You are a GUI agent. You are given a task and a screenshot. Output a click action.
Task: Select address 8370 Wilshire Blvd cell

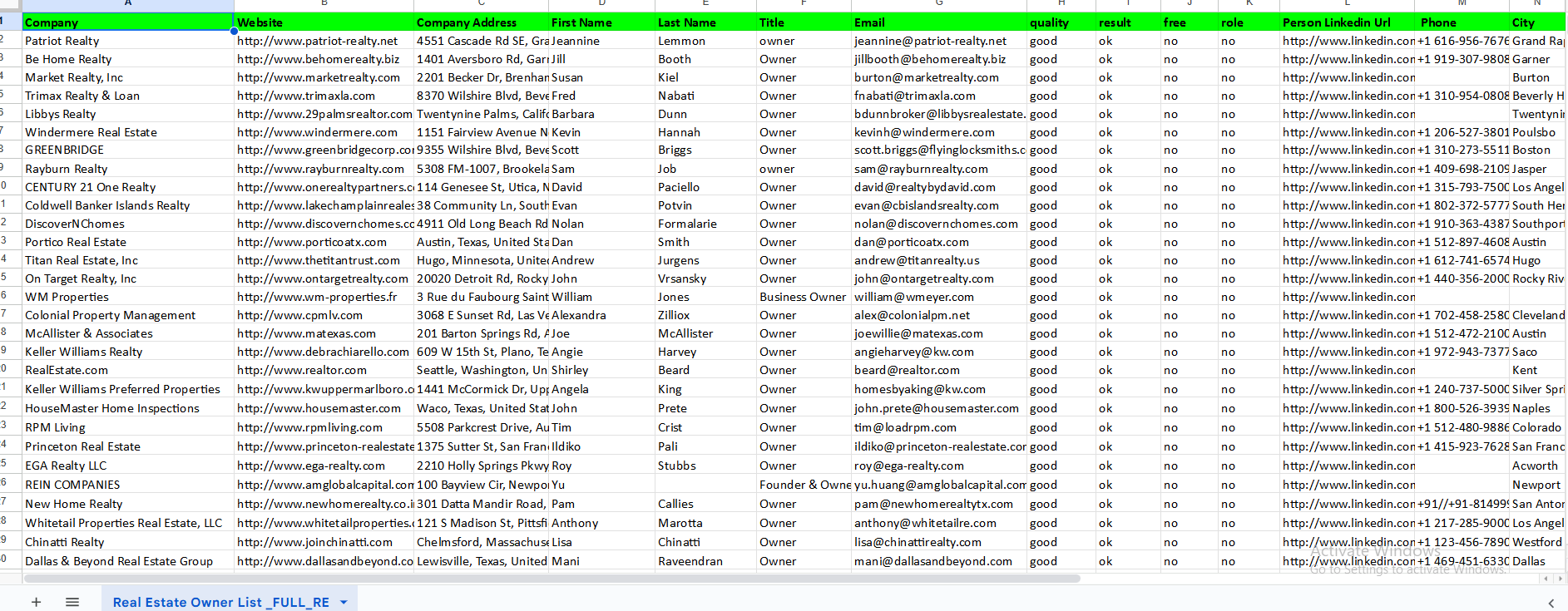click(x=481, y=96)
